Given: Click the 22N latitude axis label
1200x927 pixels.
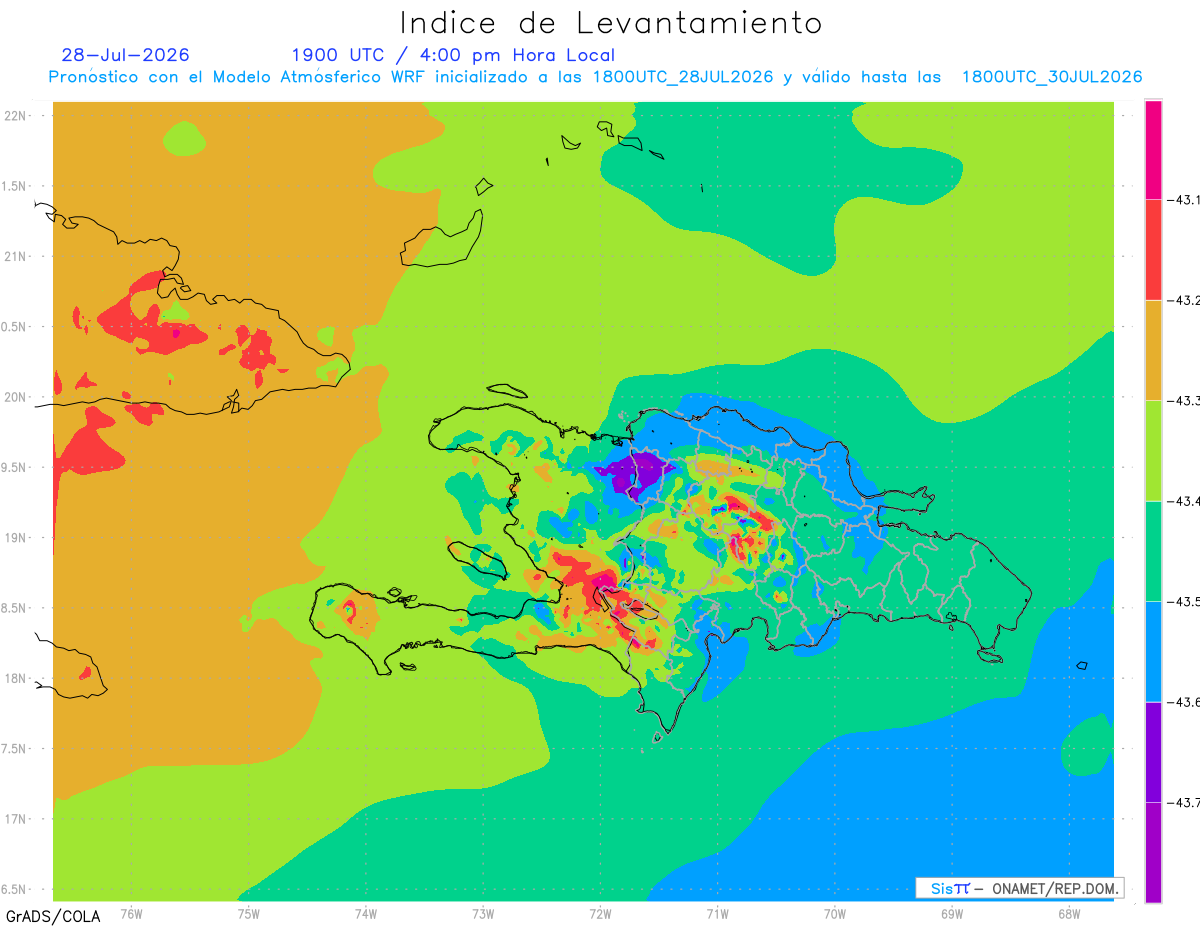Looking at the screenshot, I should [x=15, y=115].
